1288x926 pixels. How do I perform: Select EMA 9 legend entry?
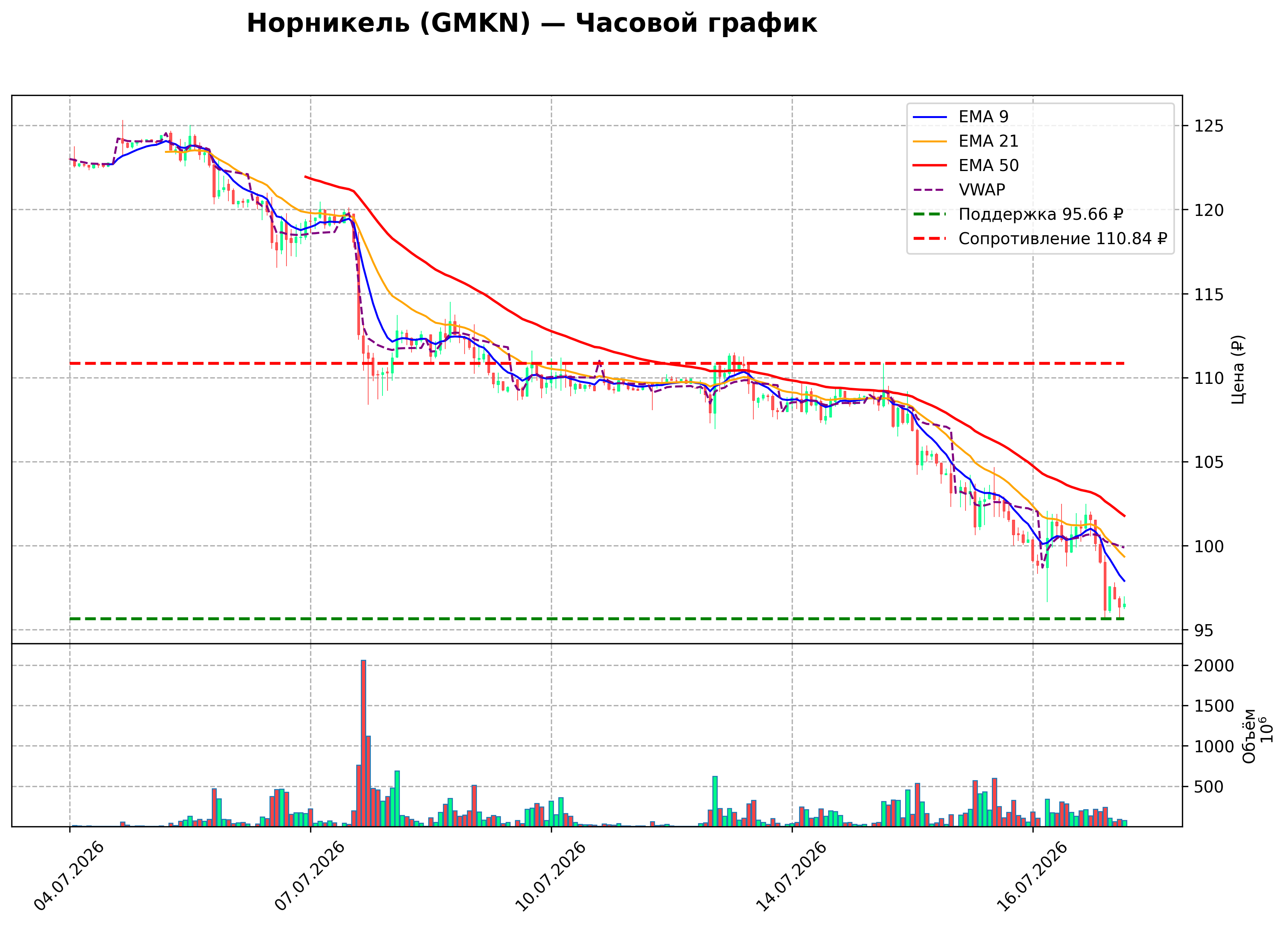tap(960, 116)
